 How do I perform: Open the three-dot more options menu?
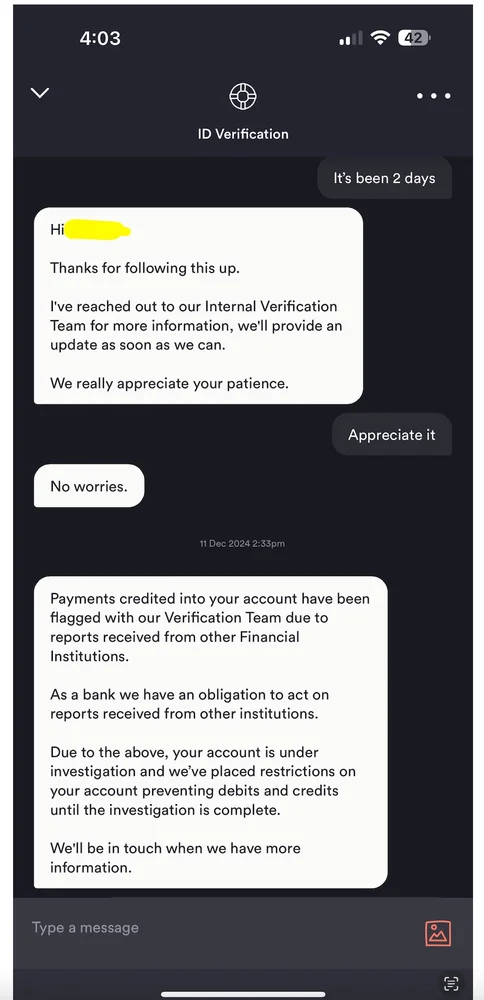pos(434,96)
